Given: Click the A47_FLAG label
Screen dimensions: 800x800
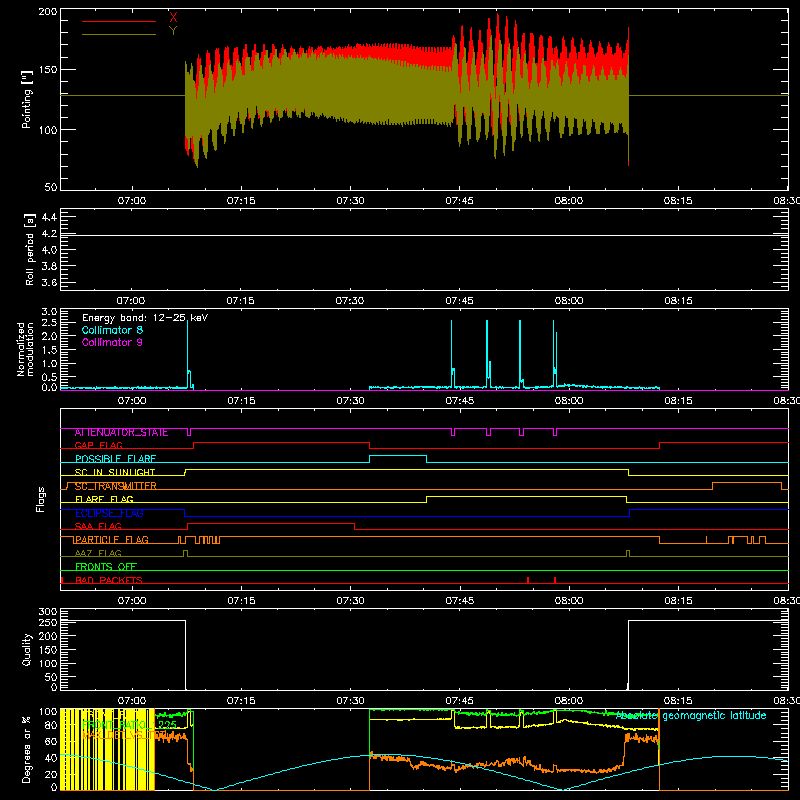Looking at the screenshot, I should coord(98,553).
